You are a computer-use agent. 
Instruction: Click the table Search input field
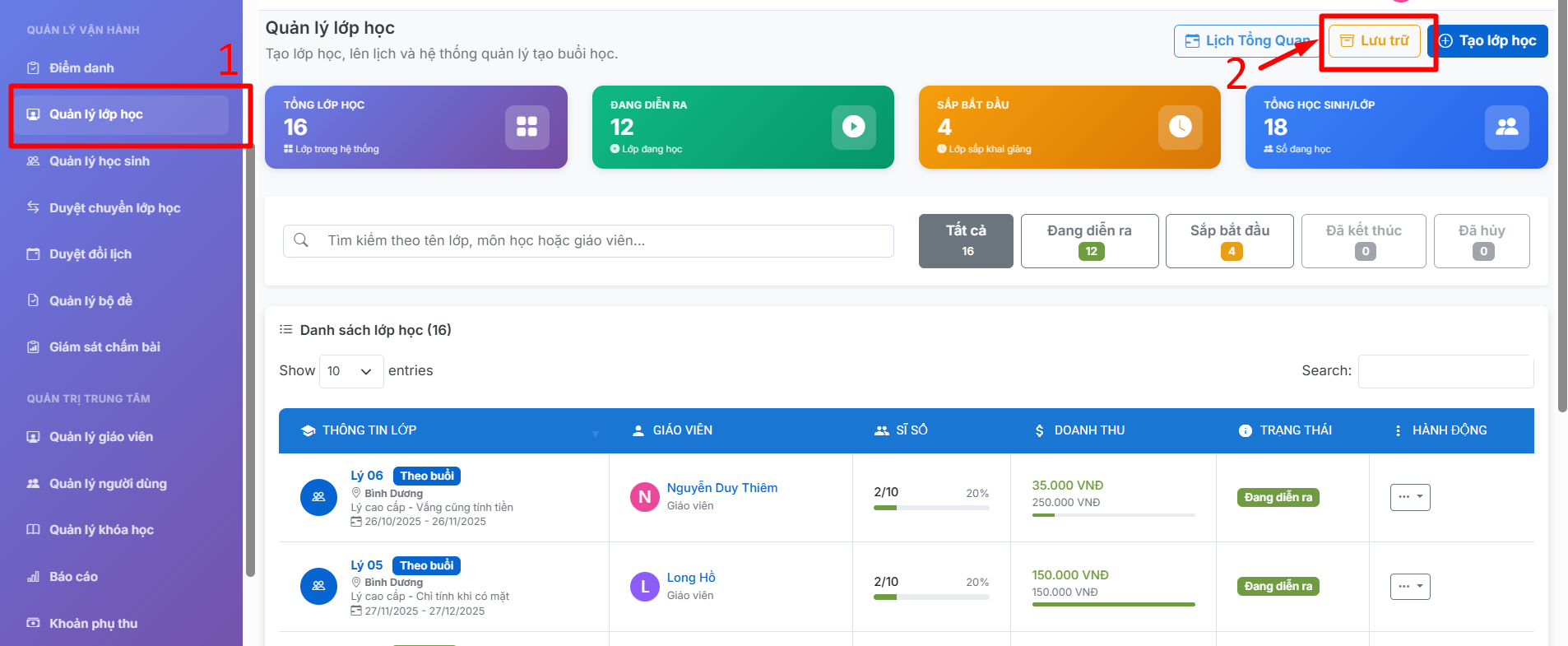1445,371
